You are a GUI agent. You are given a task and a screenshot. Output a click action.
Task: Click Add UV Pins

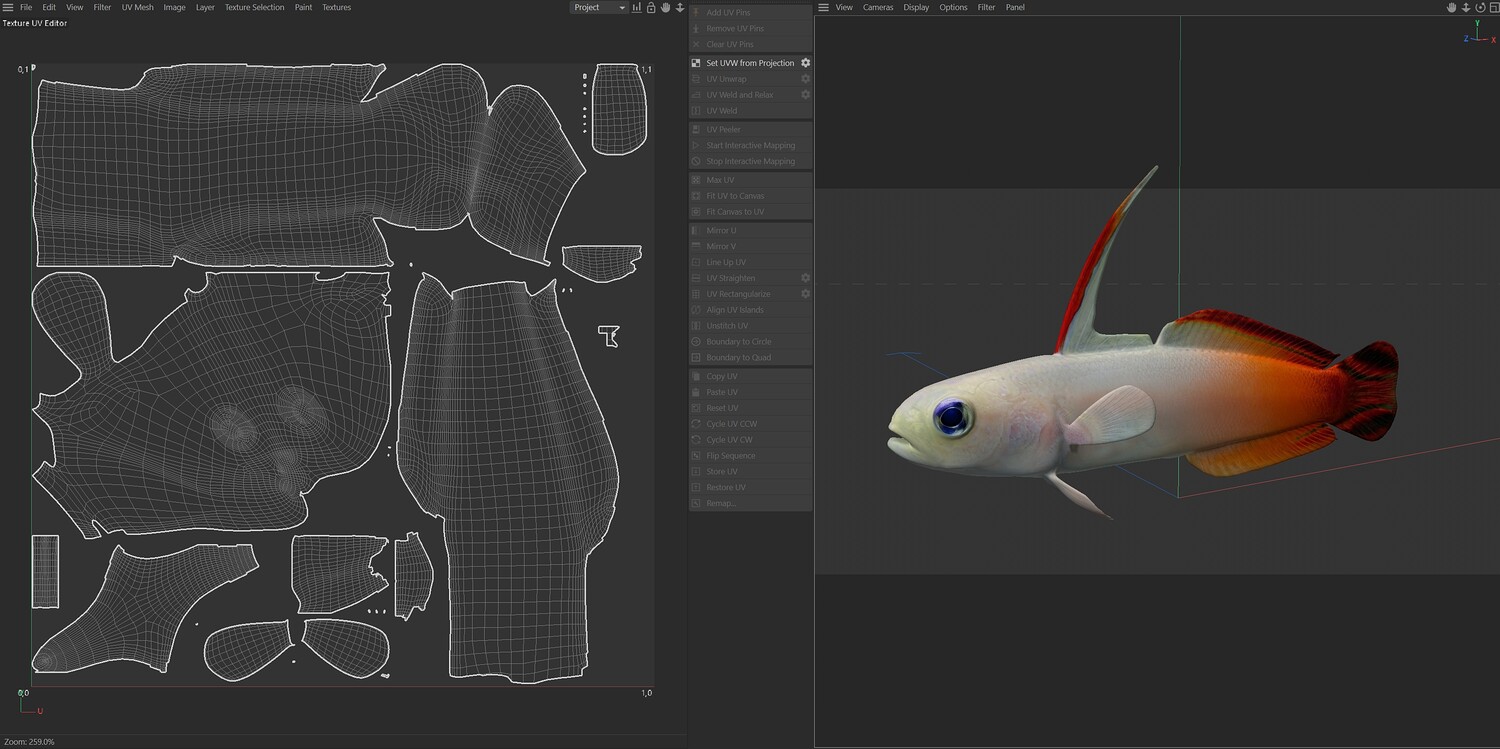[x=750, y=12]
